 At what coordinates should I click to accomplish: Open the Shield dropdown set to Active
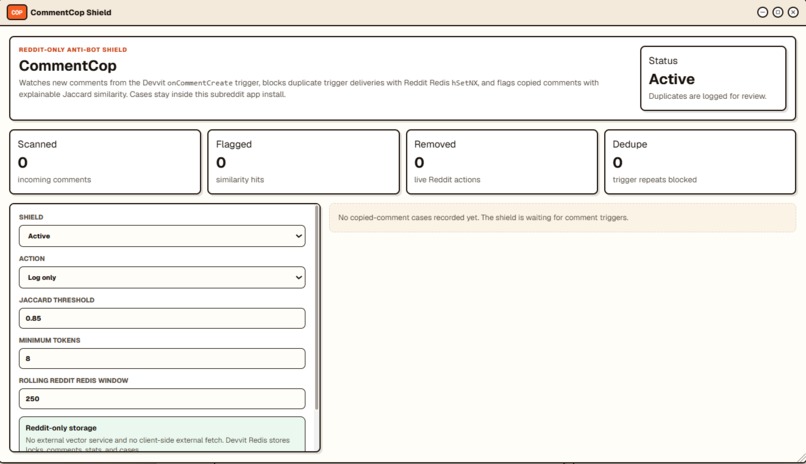point(162,236)
